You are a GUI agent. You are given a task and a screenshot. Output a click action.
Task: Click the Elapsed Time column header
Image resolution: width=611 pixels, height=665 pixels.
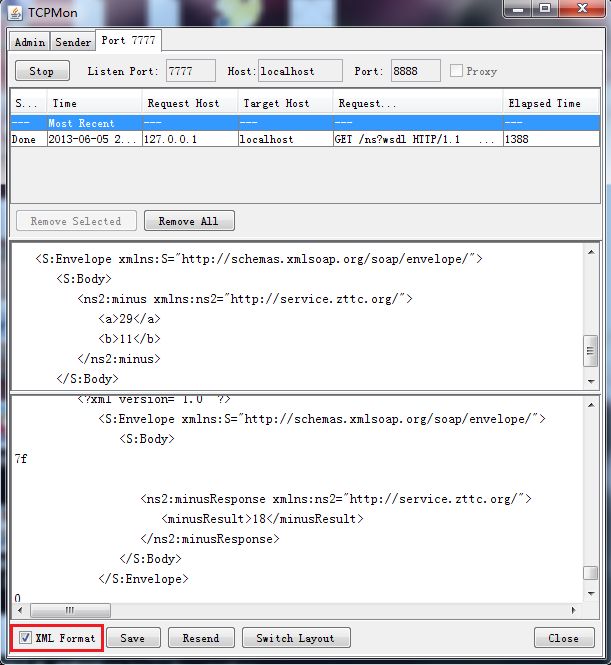[551, 103]
